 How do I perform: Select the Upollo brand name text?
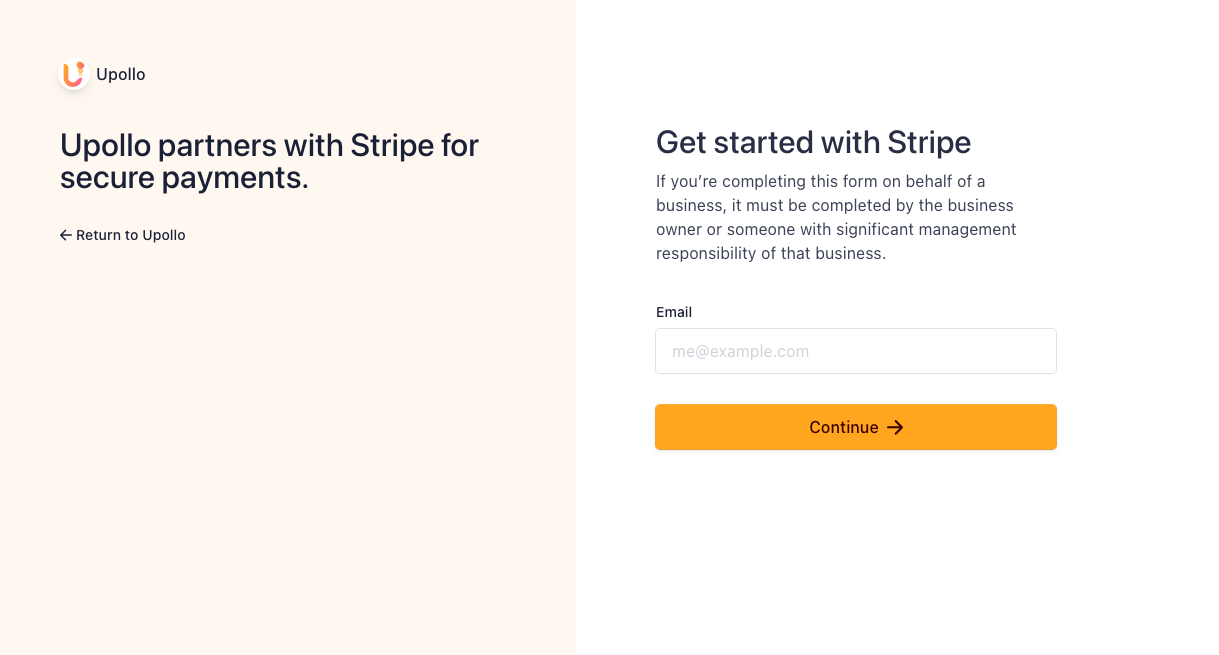click(121, 74)
